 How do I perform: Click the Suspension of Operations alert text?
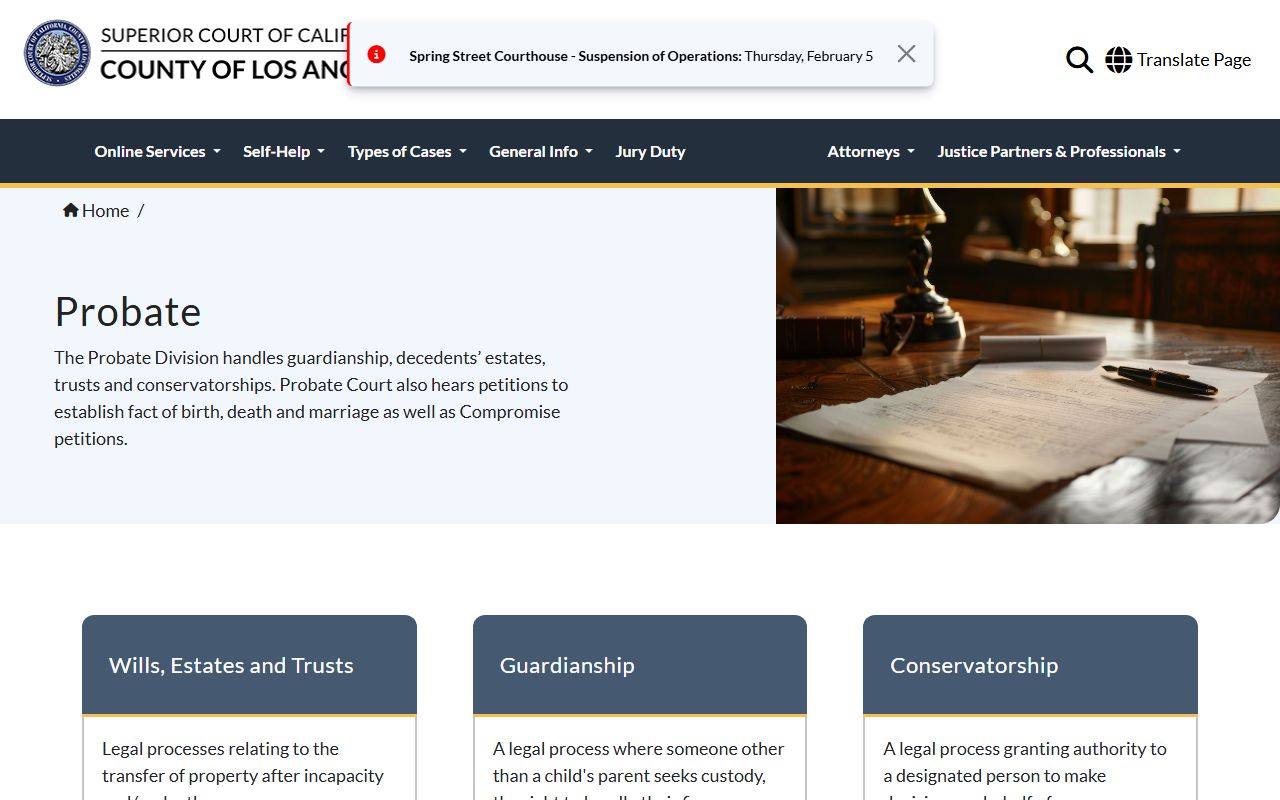pyautogui.click(x=641, y=56)
